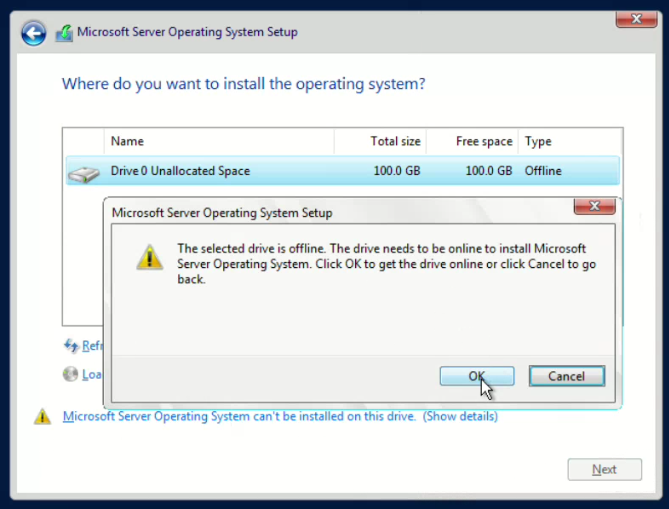Click the warning icon beside the install error message
The height and width of the screenshot is (509, 669).
42,417
